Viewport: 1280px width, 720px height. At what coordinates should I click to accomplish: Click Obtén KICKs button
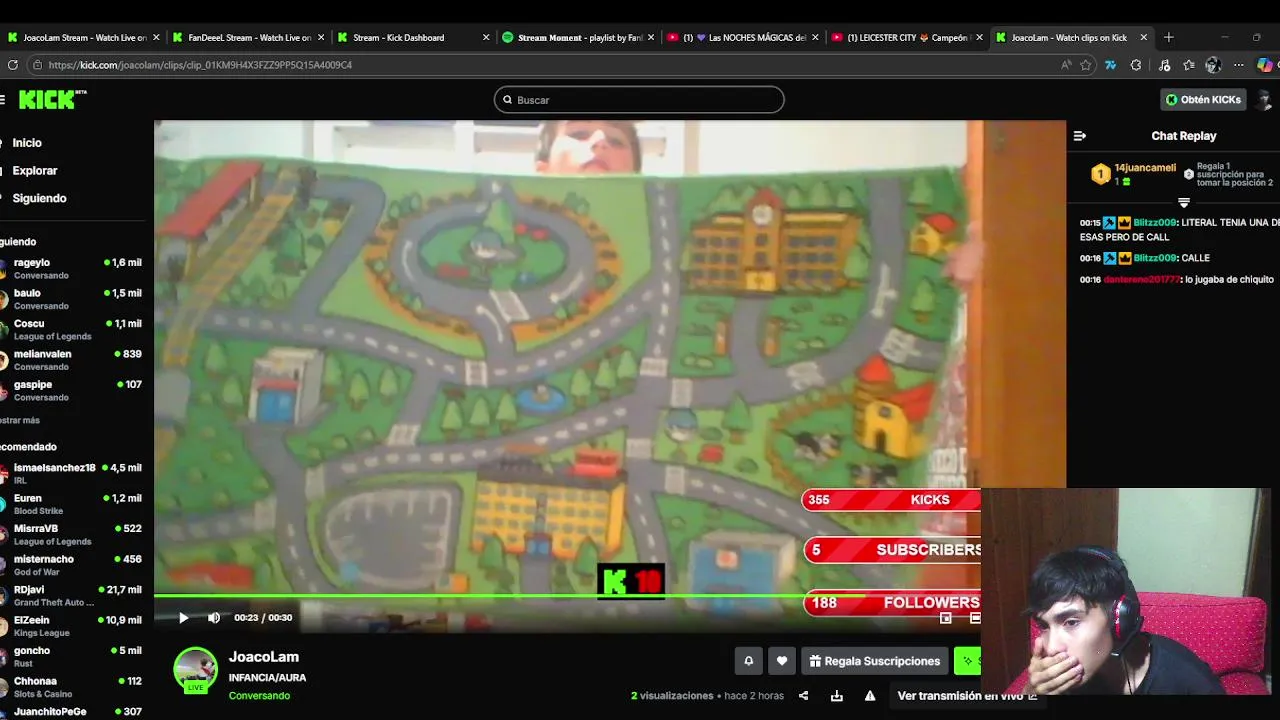click(x=1203, y=100)
